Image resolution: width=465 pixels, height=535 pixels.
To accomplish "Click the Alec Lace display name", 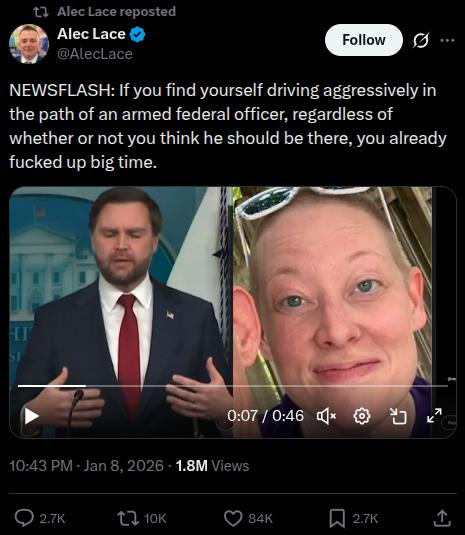I will click(91, 34).
